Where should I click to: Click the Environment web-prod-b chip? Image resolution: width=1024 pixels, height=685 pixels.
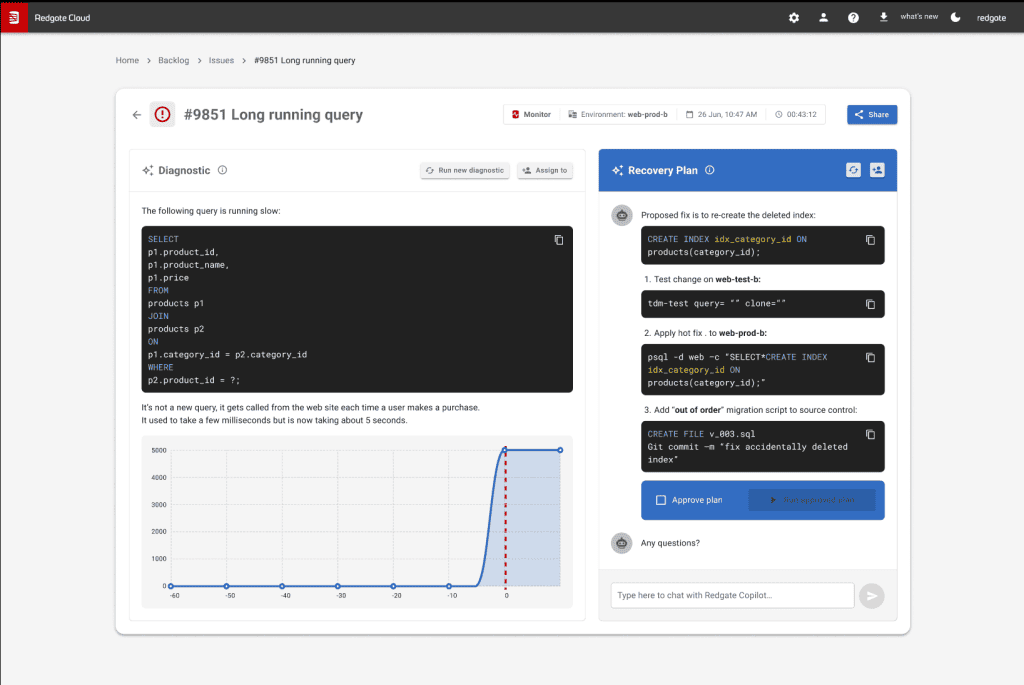[x=618, y=114]
